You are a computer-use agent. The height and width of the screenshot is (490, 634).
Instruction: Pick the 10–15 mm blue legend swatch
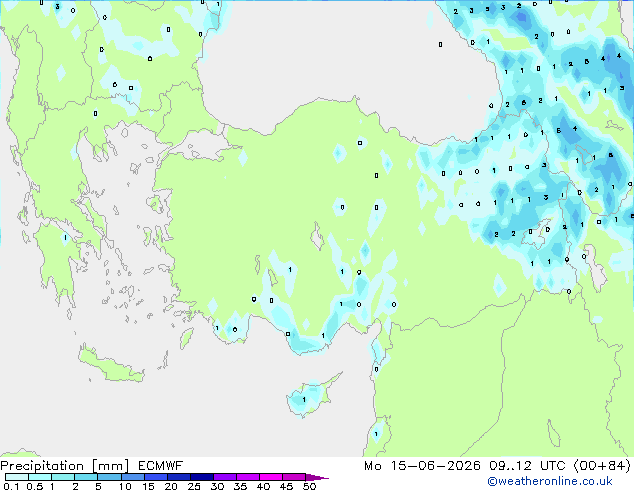click(132, 477)
